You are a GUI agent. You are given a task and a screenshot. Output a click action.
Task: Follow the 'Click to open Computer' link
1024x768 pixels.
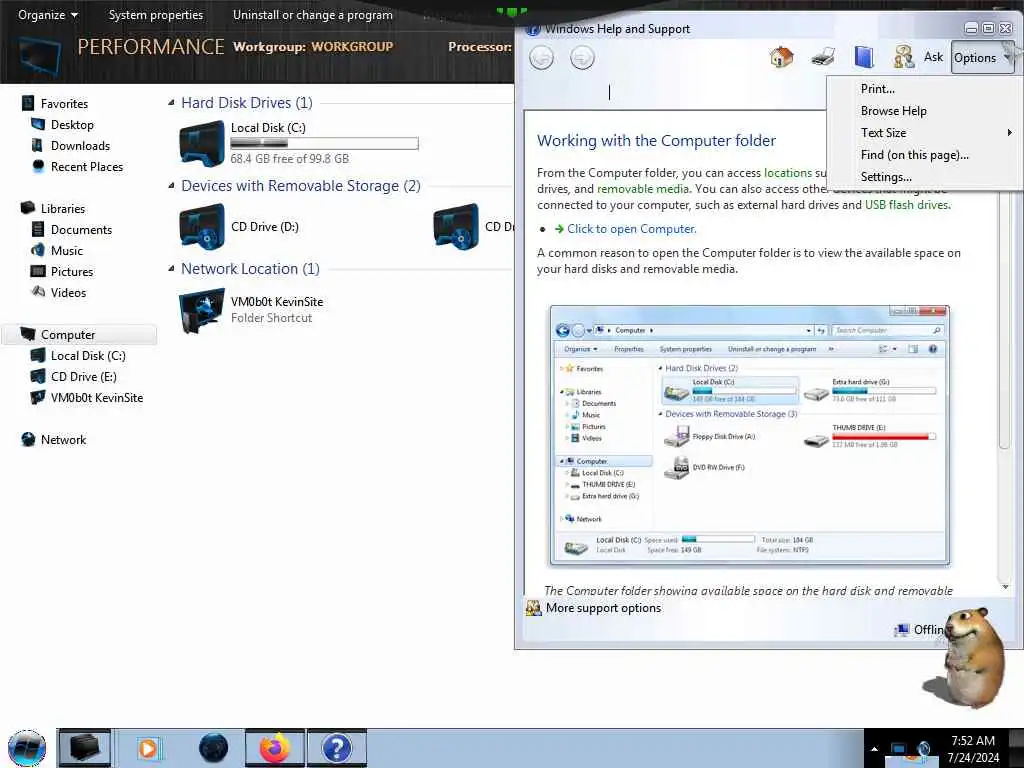click(632, 229)
